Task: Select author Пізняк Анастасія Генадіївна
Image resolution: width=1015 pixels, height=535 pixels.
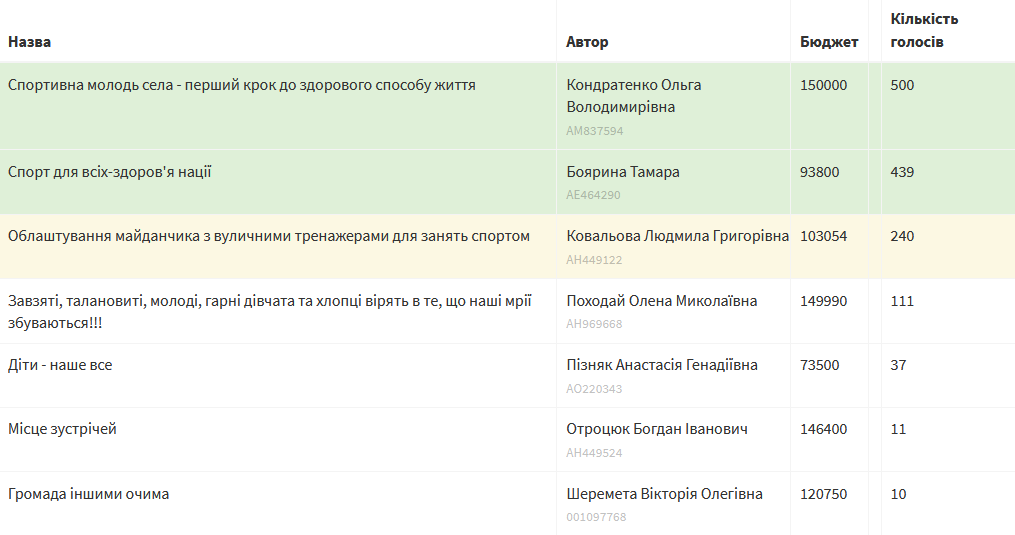Action: (x=662, y=365)
